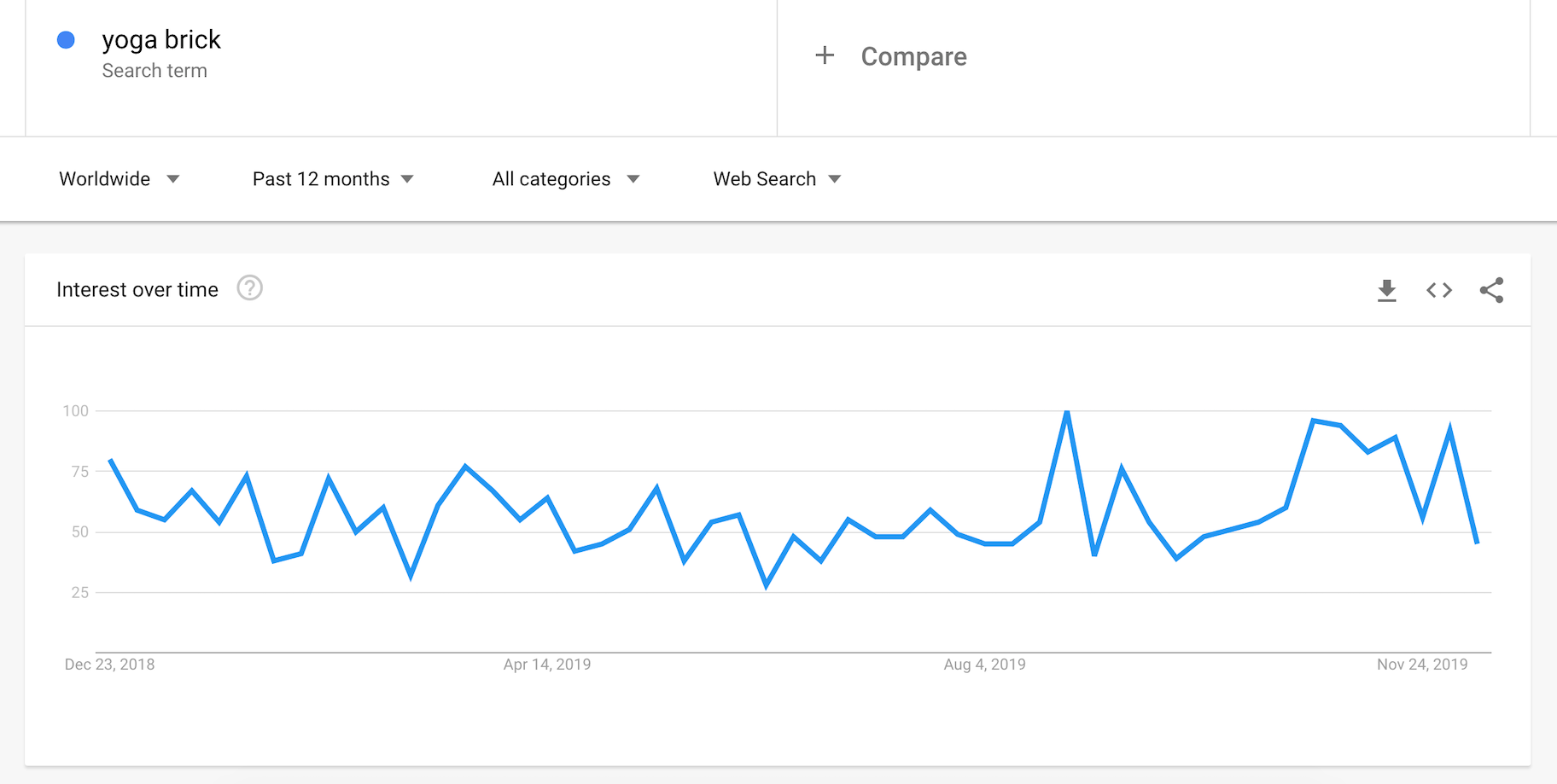Open the Interest over time help icon
1557x784 pixels.
click(249, 288)
